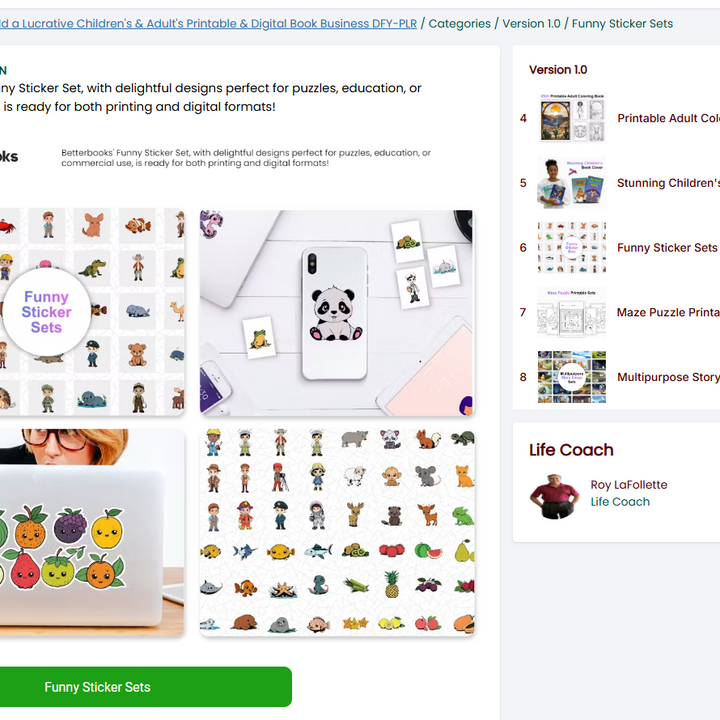Open the Stunning Children's Book Cover thumbnail
This screenshot has width=720, height=720.
[572, 183]
